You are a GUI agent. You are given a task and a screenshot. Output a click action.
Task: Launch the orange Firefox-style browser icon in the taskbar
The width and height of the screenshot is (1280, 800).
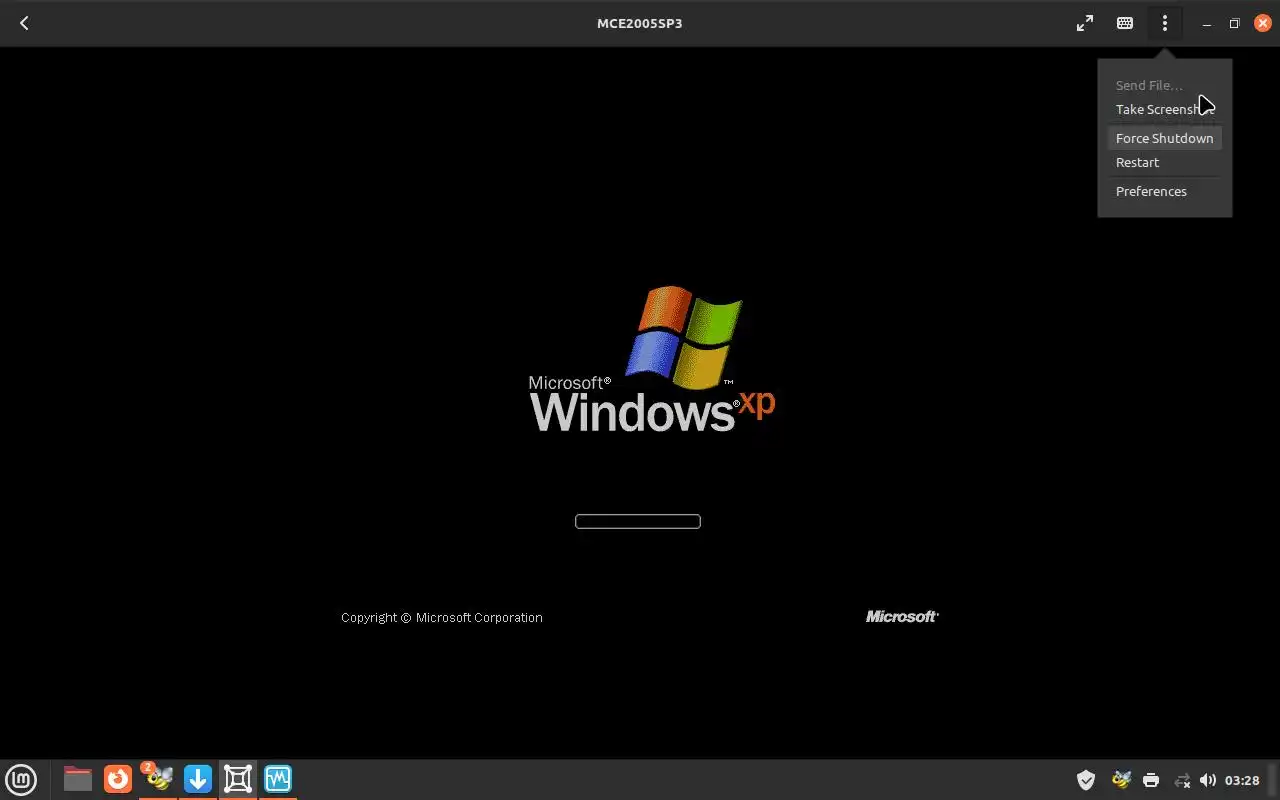tap(118, 779)
